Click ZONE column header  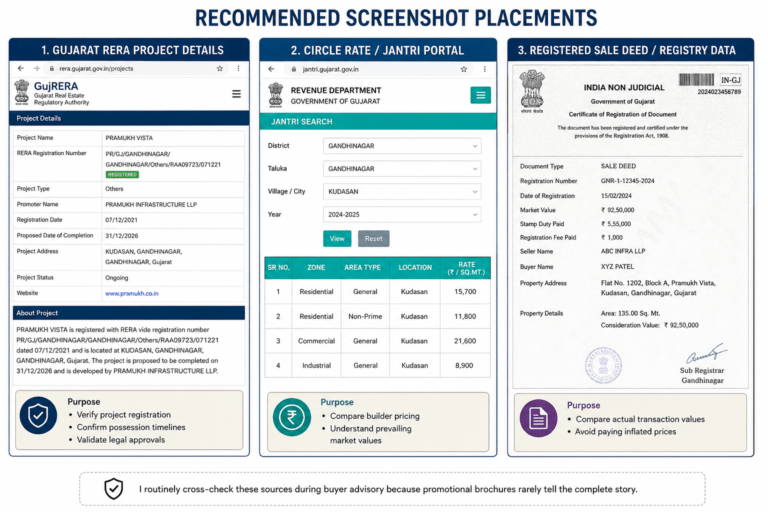[x=316, y=268]
